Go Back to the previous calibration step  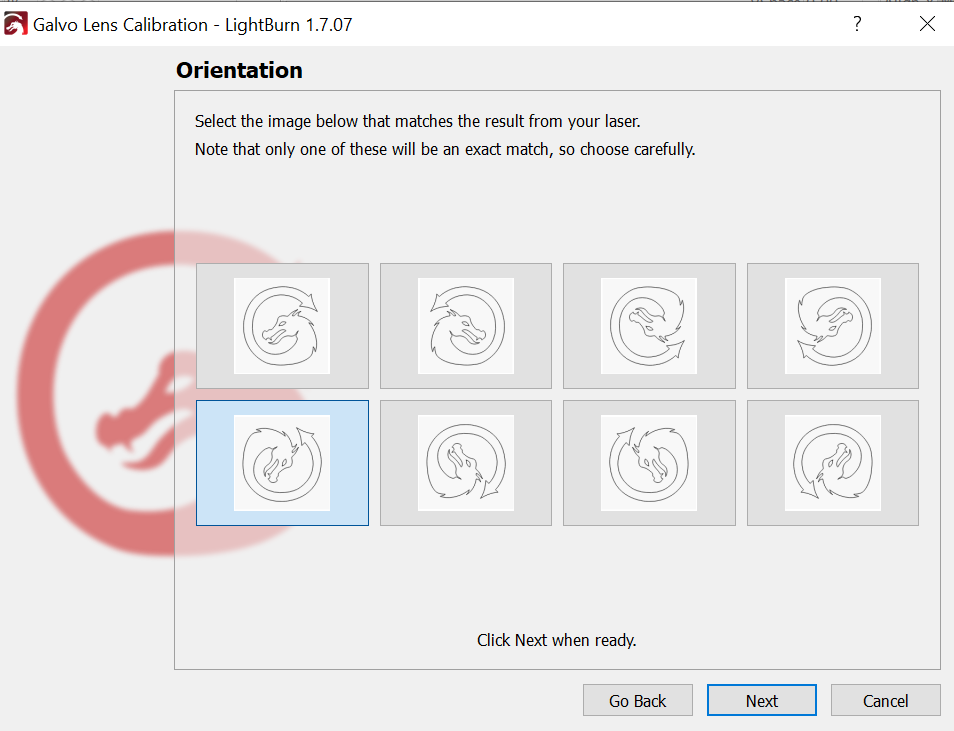(638, 701)
